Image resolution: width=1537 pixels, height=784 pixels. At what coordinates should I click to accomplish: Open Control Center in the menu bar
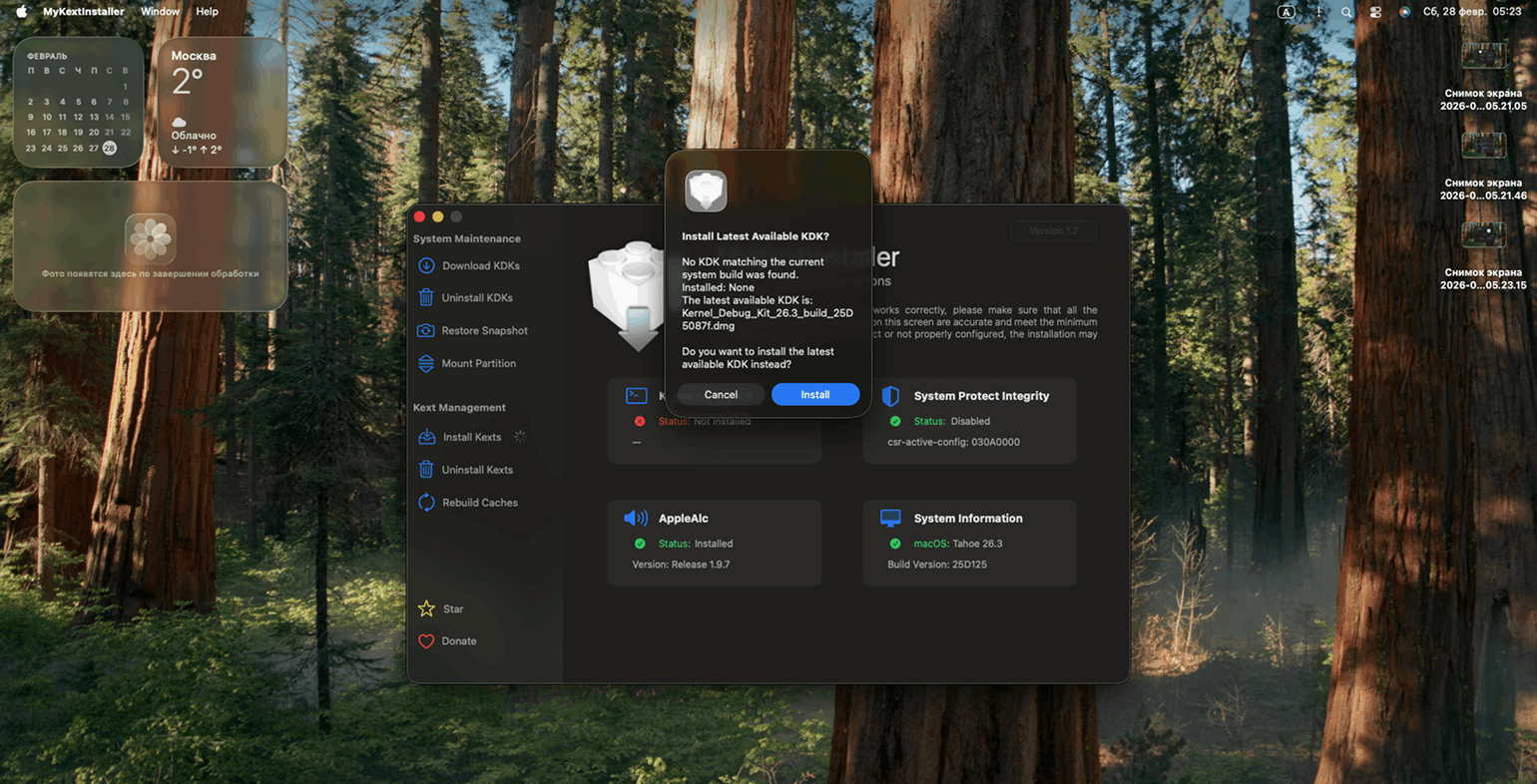pos(1375,12)
